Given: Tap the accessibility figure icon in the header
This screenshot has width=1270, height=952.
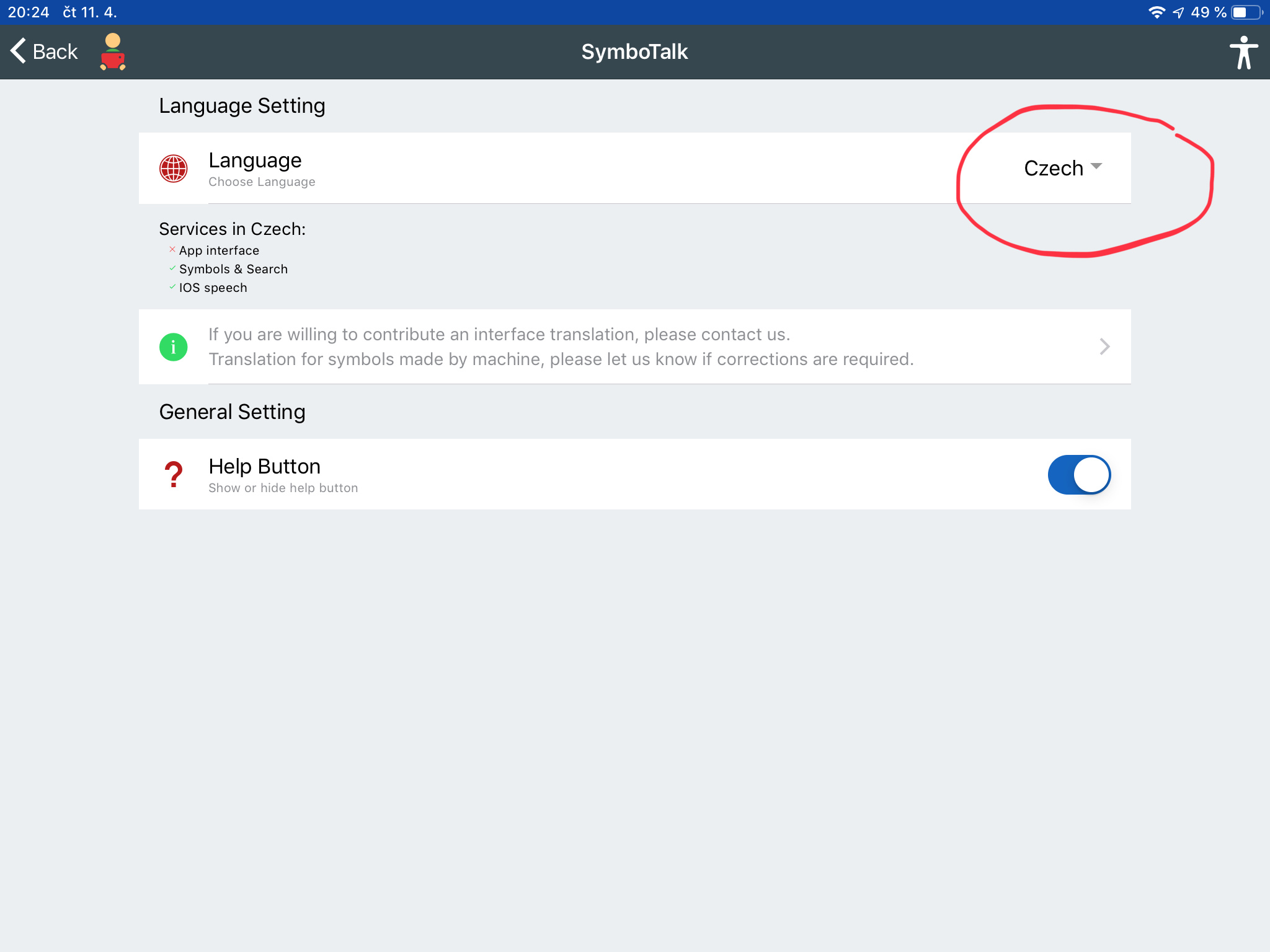Looking at the screenshot, I should point(1243,52).
